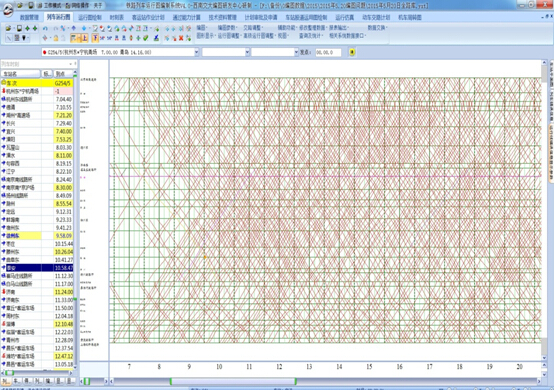
Task: Click the undo arrow icon
Action: pyautogui.click(x=45, y=28)
